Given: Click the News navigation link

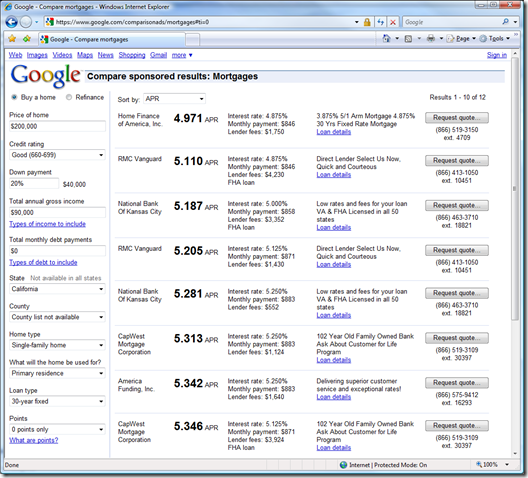Looking at the screenshot, I should pyautogui.click(x=106, y=55).
